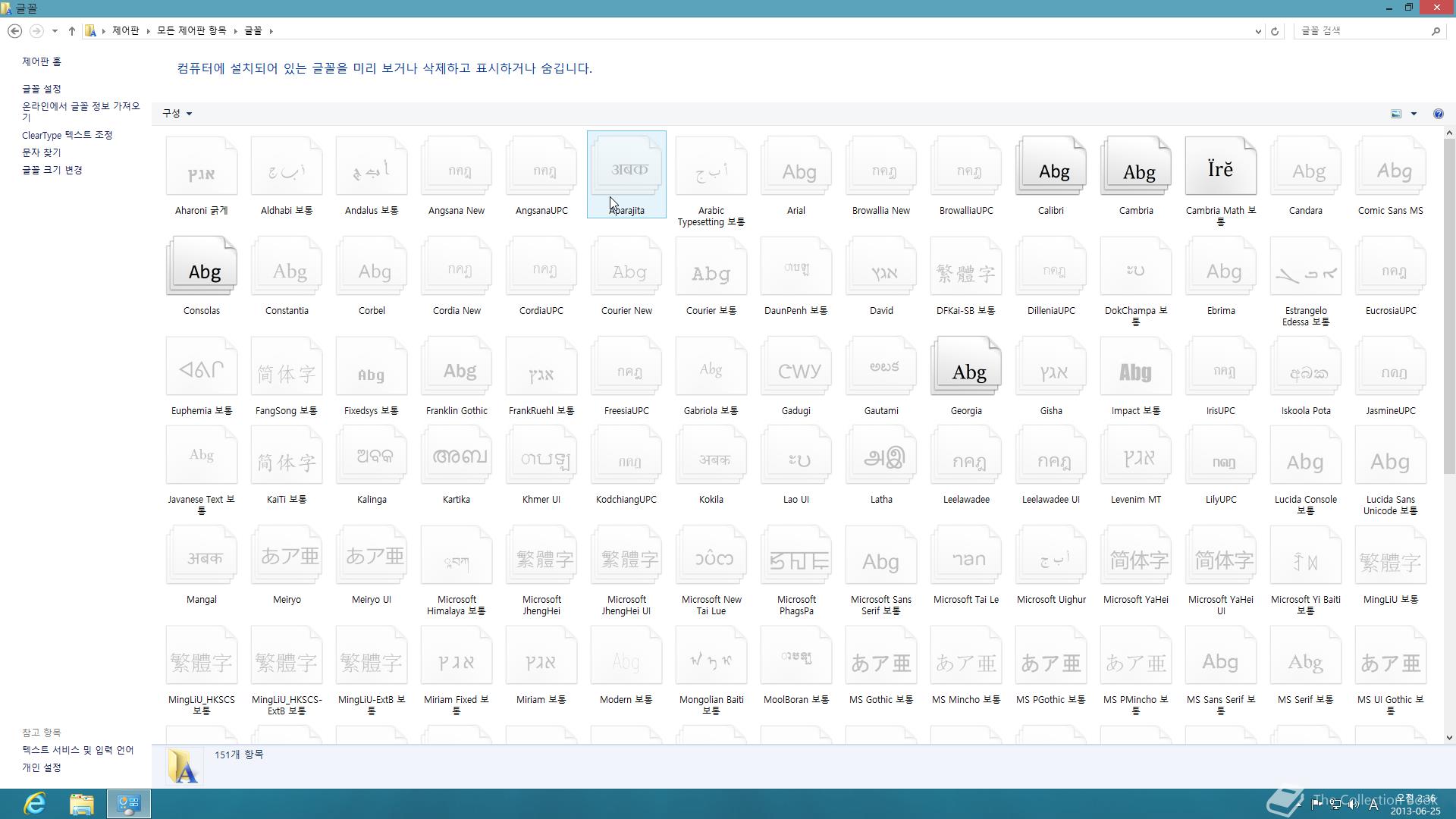Select the Aldhabi font icon
1456x819 pixels.
coord(286,166)
